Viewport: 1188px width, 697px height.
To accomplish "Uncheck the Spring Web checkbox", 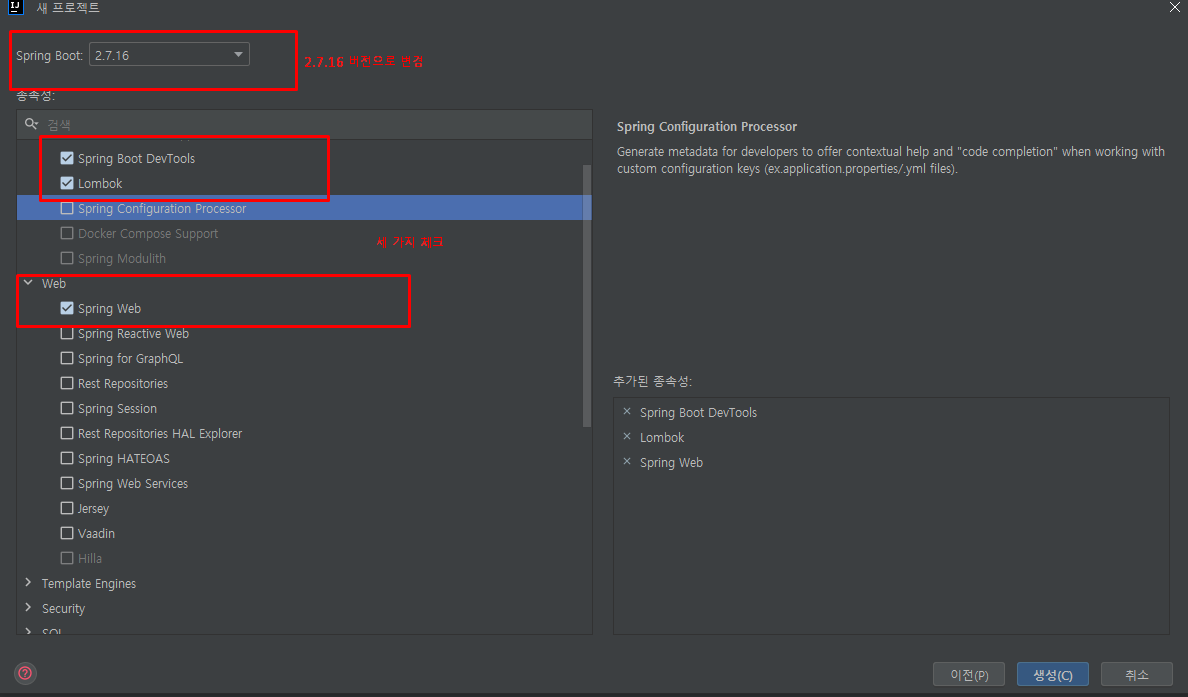I will [x=67, y=308].
